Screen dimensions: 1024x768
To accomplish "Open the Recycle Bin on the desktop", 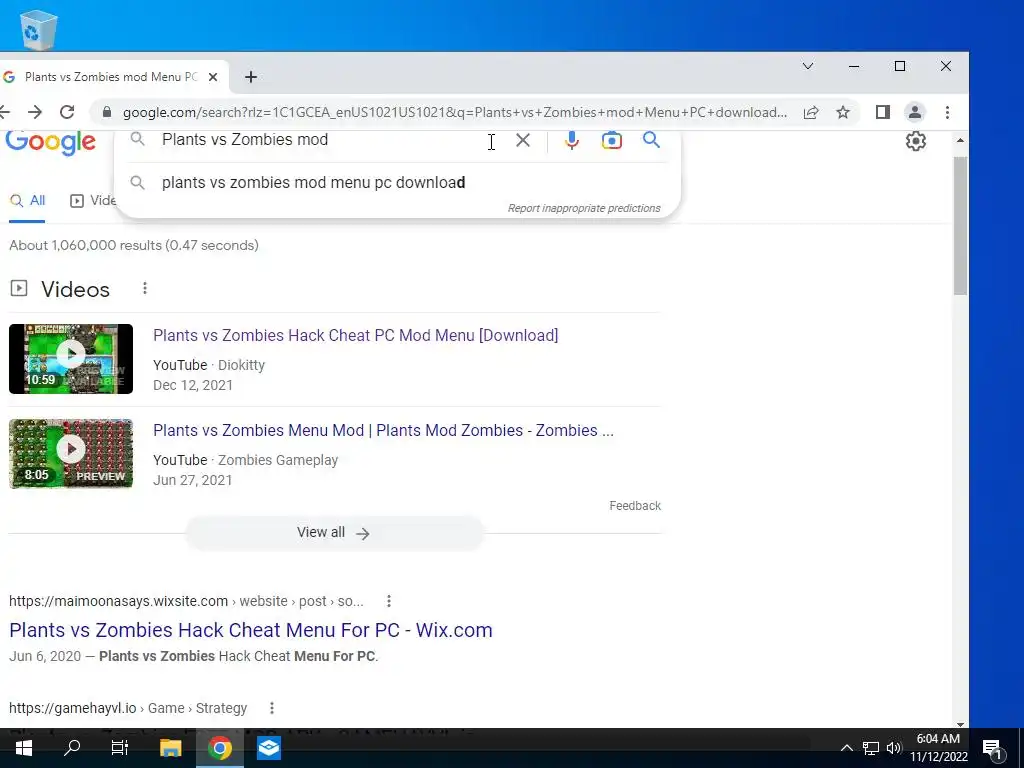I will click(38, 29).
